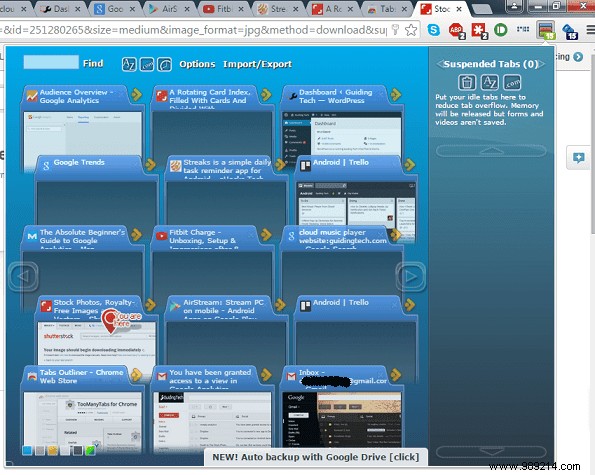
Task: Sort open tabs by creation time (clock icon)
Action: coord(165,64)
